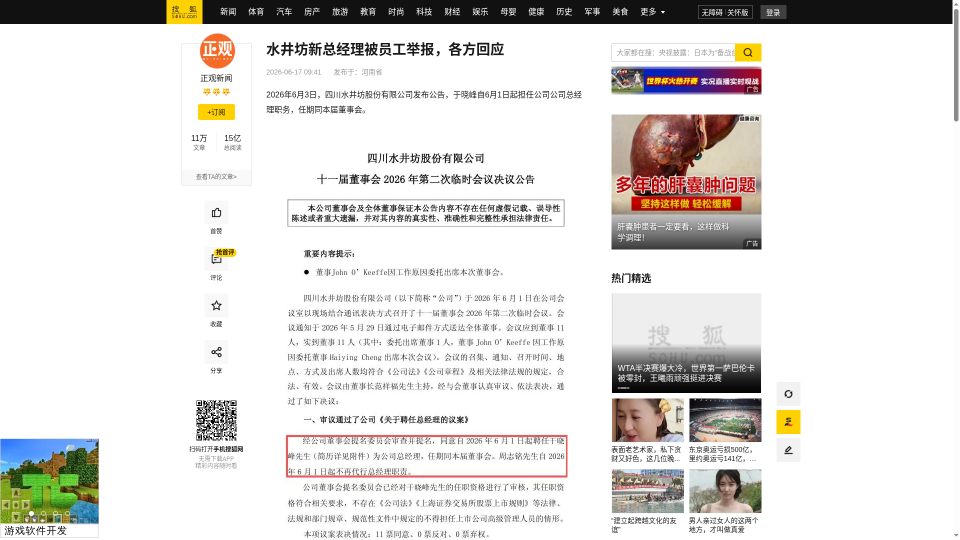Go to the 财经 channel
The width and height of the screenshot is (960, 540).
[452, 12]
